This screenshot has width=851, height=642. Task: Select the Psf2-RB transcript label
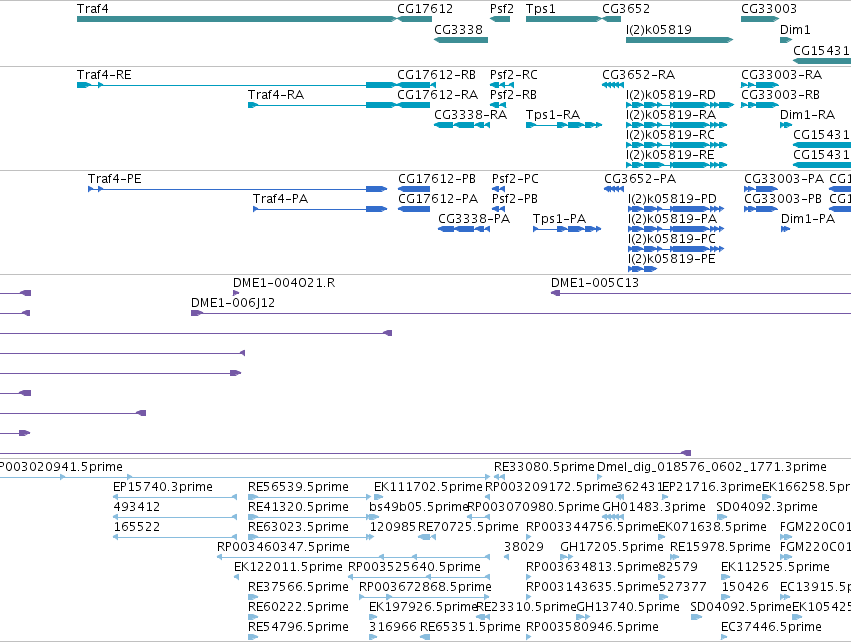click(513, 95)
